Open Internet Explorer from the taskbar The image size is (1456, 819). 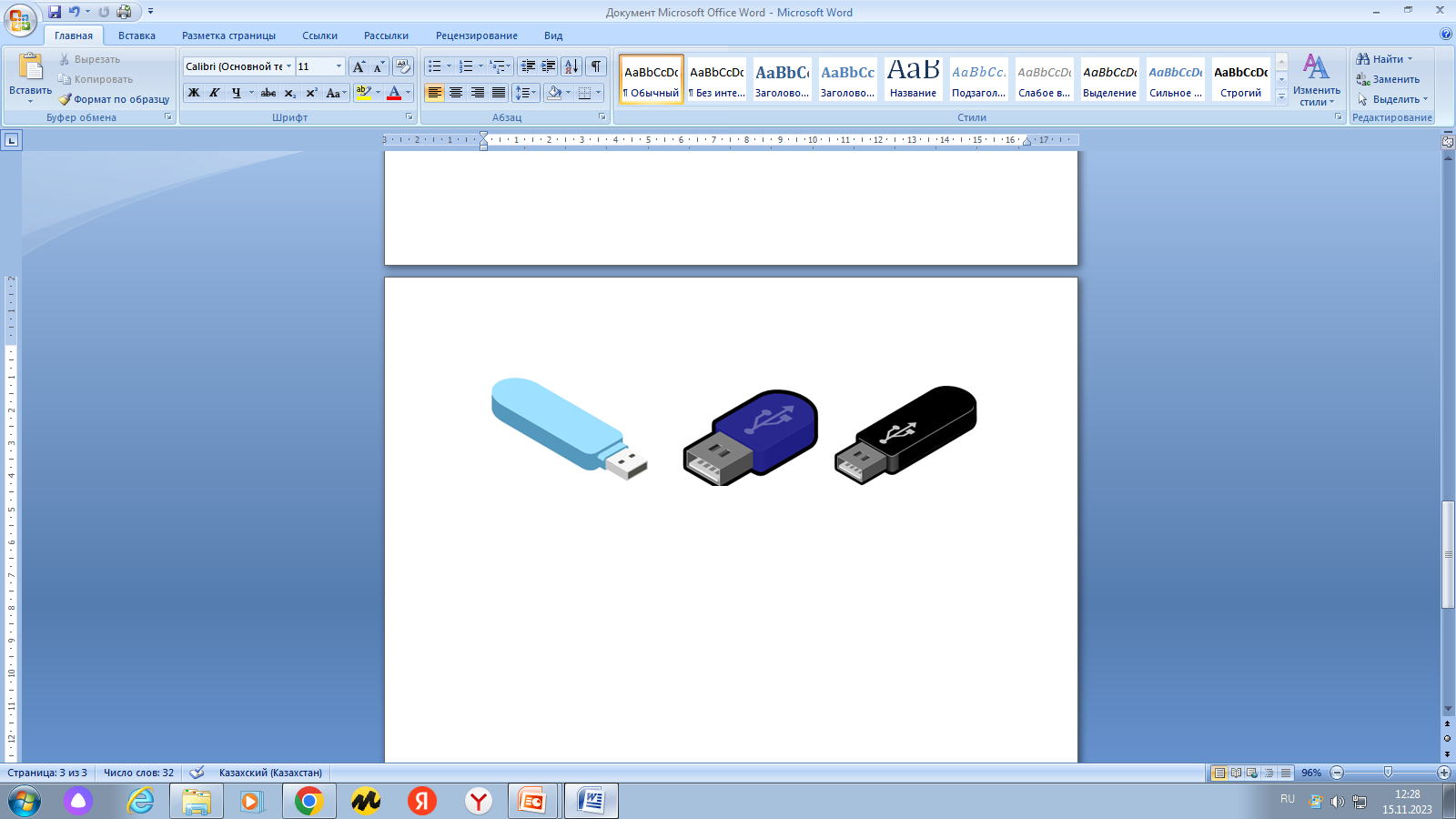(140, 801)
